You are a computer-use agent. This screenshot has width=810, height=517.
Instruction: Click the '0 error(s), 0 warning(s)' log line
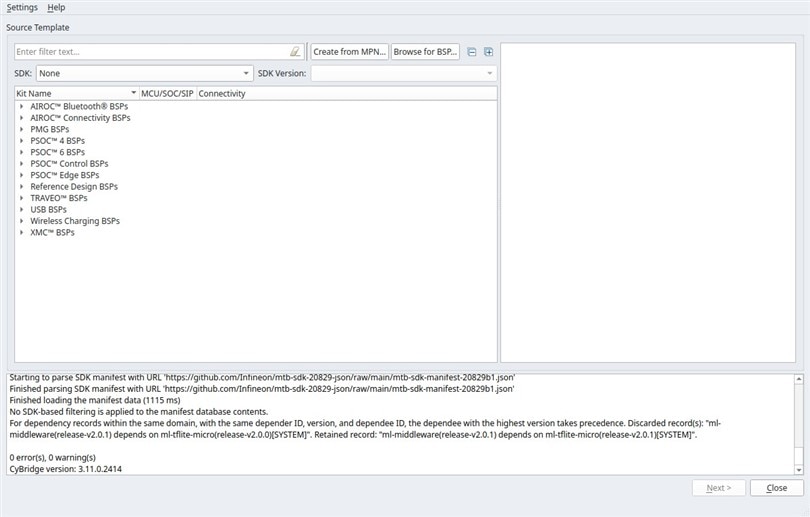(x=53, y=458)
